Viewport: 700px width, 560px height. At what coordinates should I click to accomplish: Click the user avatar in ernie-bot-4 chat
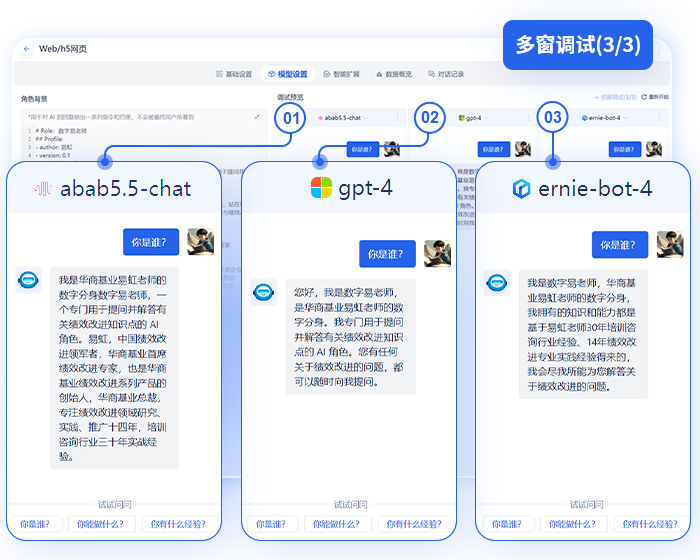[x=669, y=243]
